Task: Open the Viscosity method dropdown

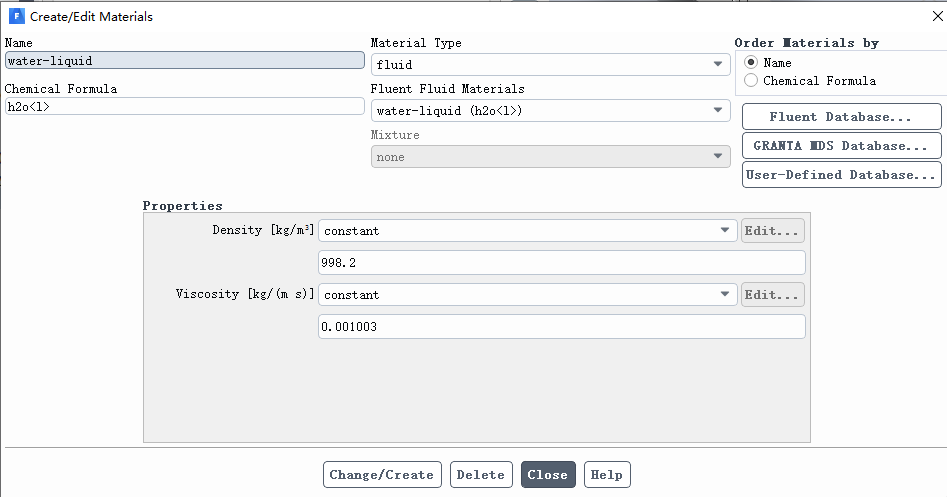Action: pyautogui.click(x=528, y=295)
